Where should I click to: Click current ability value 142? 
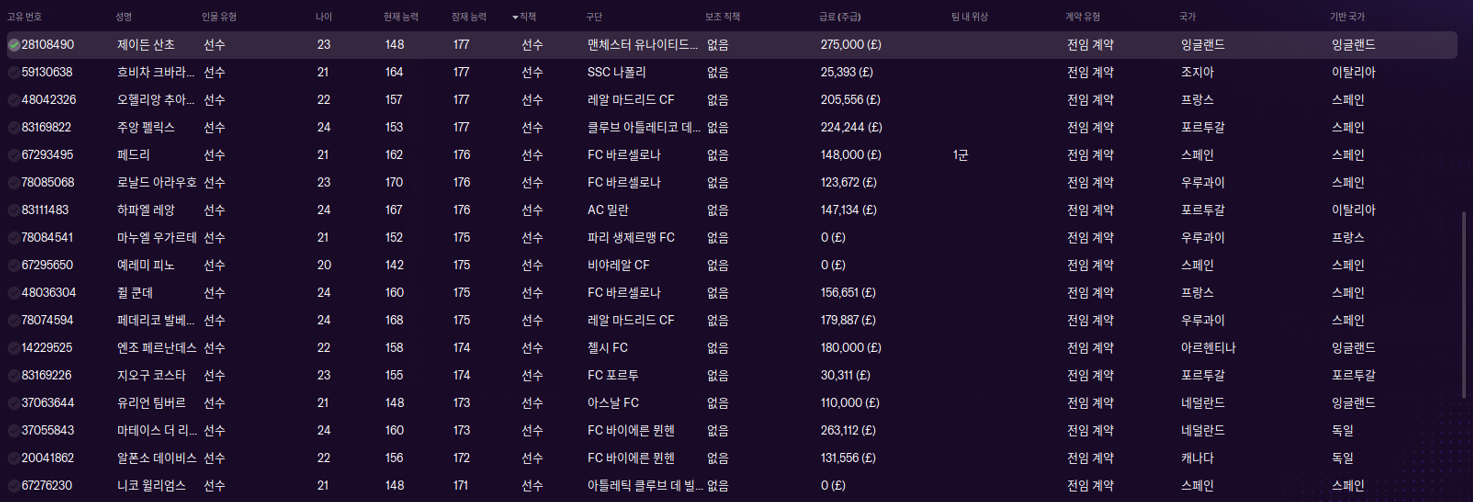point(394,265)
